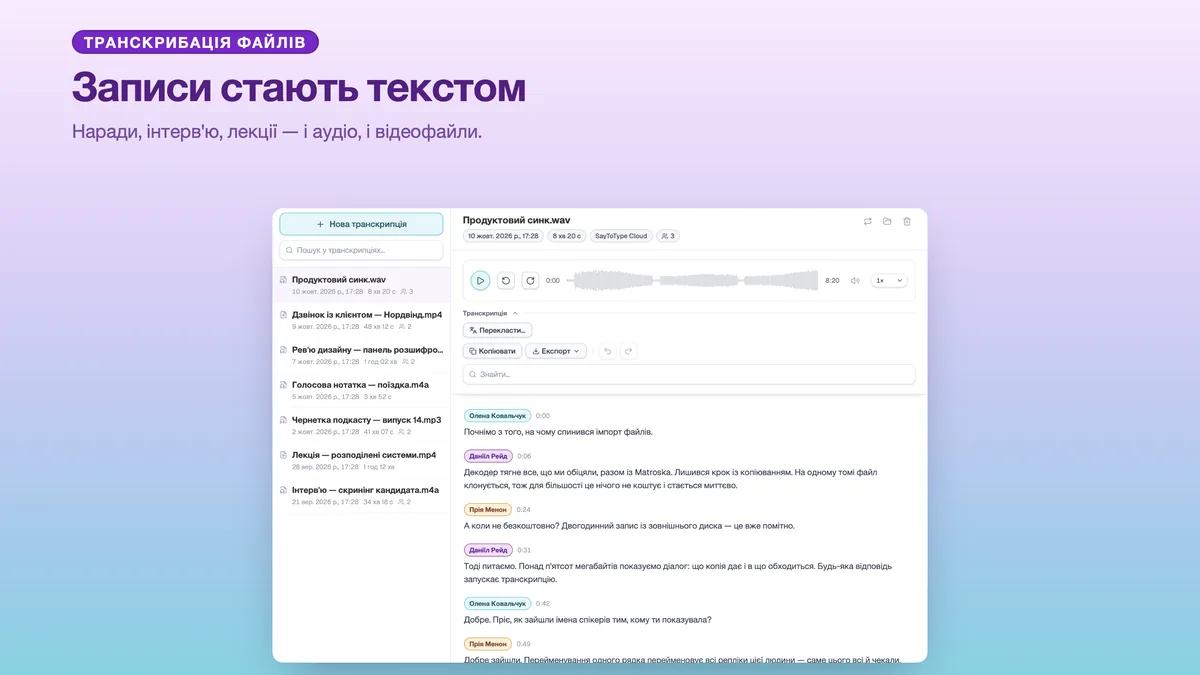Open the Експорт dropdown
The width and height of the screenshot is (1200, 675).
point(556,351)
